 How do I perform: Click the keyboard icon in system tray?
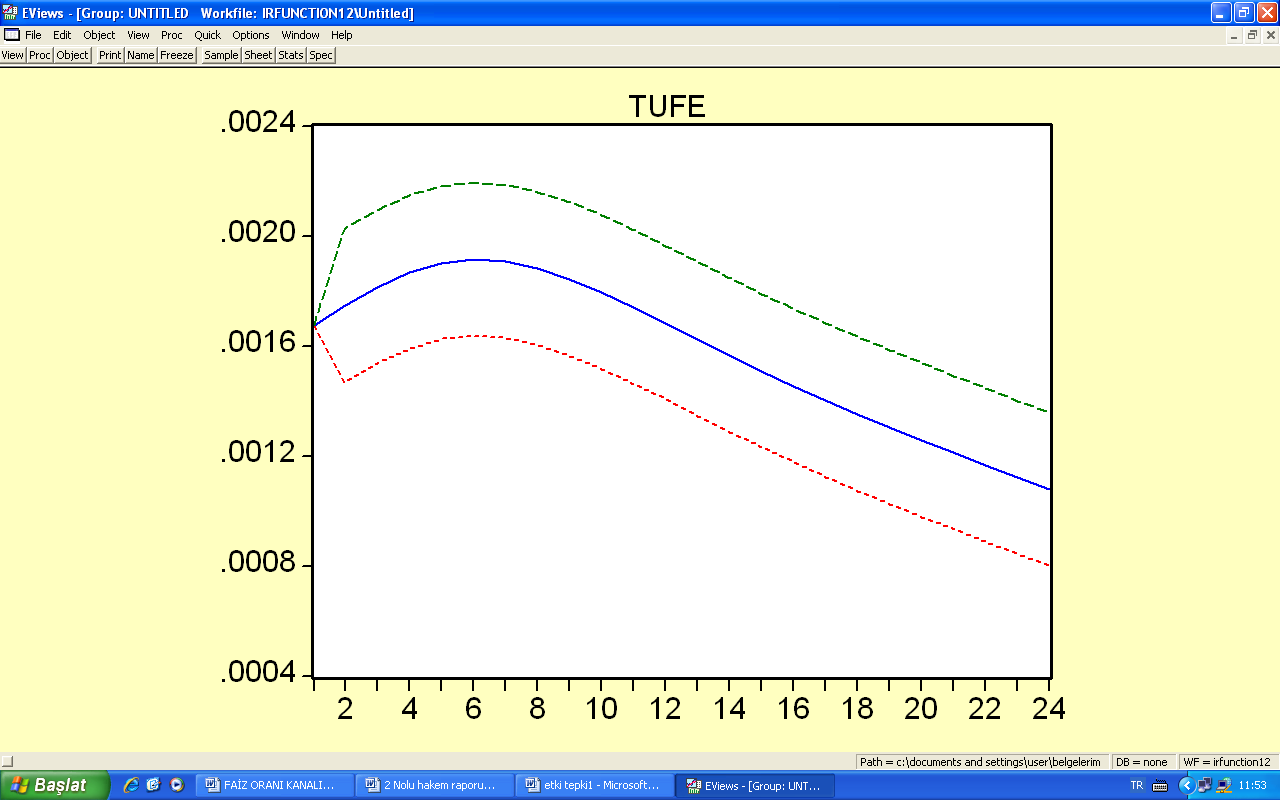click(x=1160, y=785)
